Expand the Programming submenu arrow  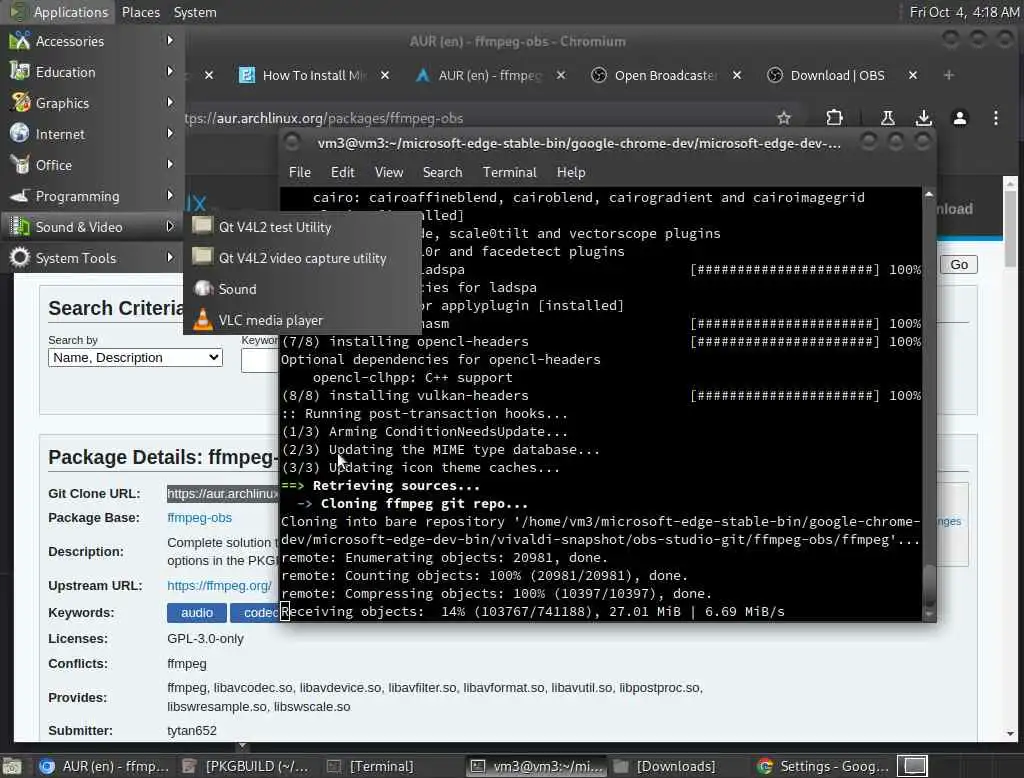pos(170,195)
